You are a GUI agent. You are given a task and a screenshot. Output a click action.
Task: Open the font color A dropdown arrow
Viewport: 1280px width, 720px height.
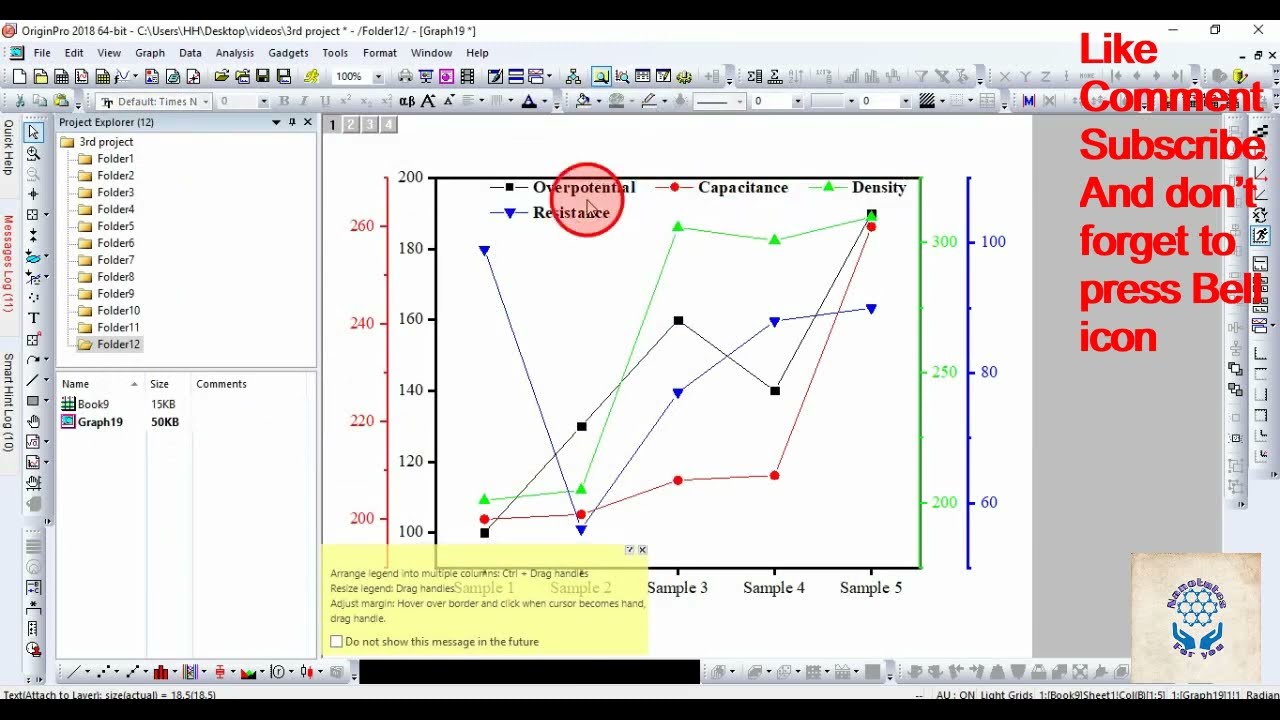(x=544, y=101)
